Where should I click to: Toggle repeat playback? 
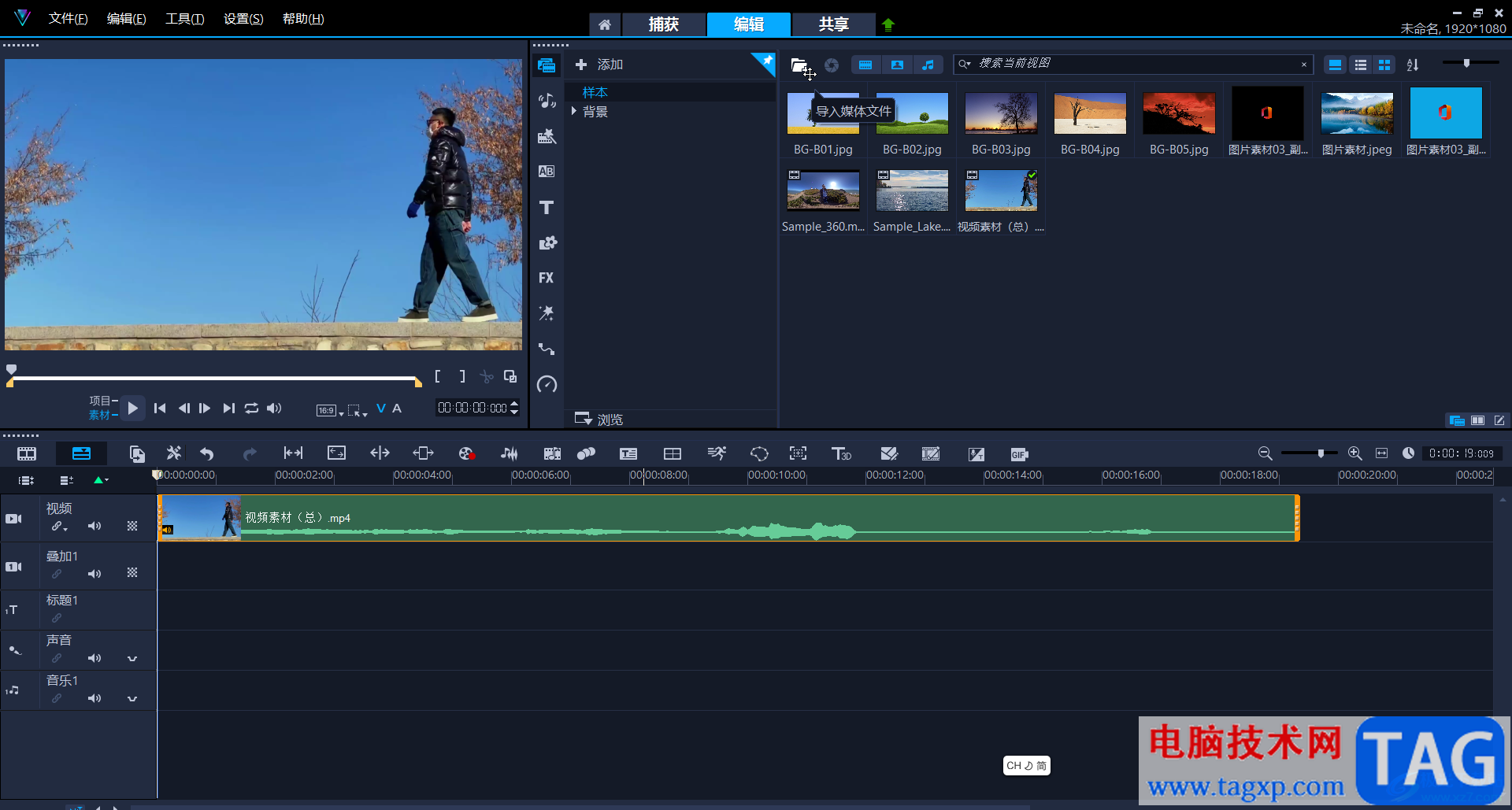coord(251,408)
